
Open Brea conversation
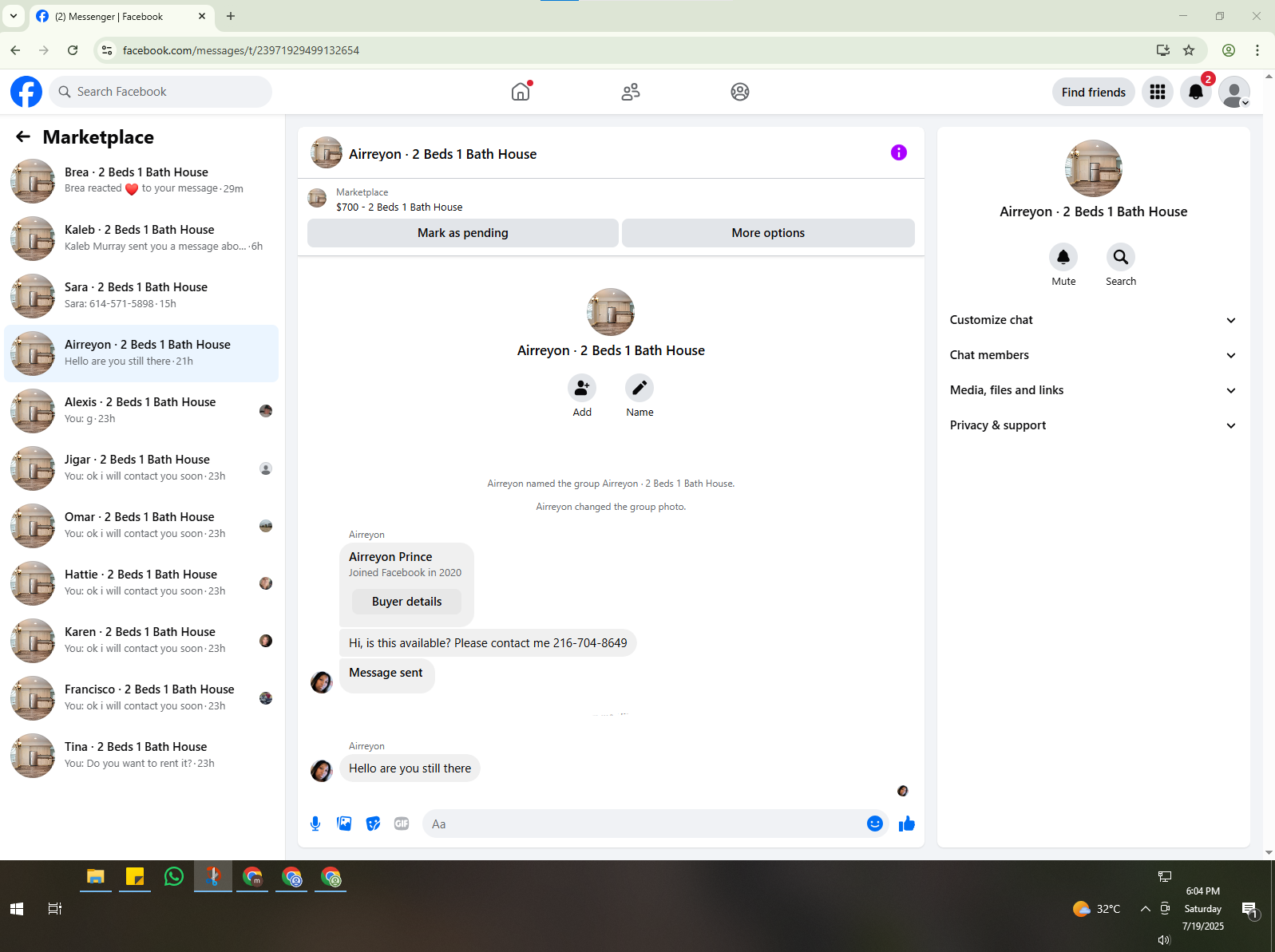tap(141, 181)
